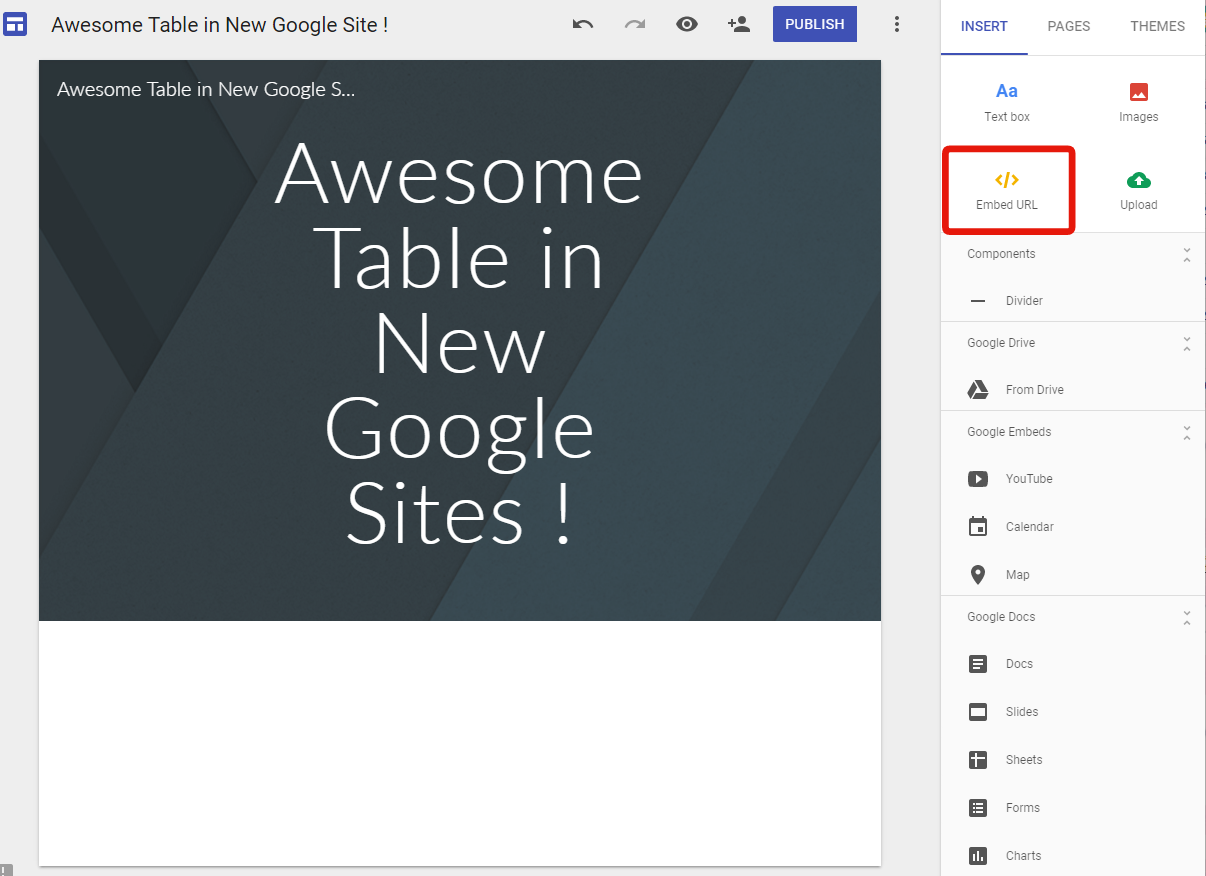Select the Embed URL option
The width and height of the screenshot is (1206, 876).
tap(1007, 190)
